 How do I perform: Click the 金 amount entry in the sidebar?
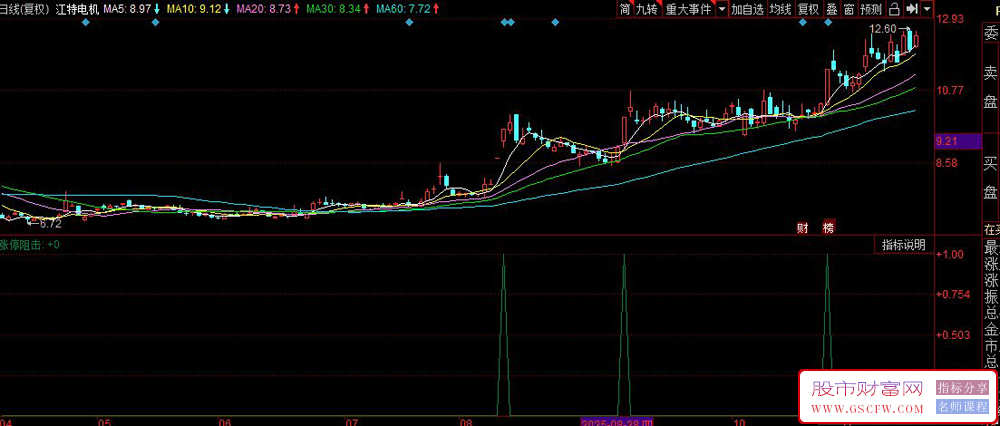pyautogui.click(x=991, y=330)
